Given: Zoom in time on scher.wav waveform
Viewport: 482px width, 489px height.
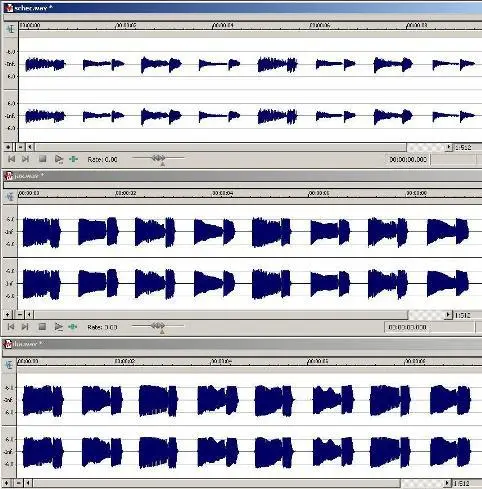Looking at the screenshot, I should [8, 147].
